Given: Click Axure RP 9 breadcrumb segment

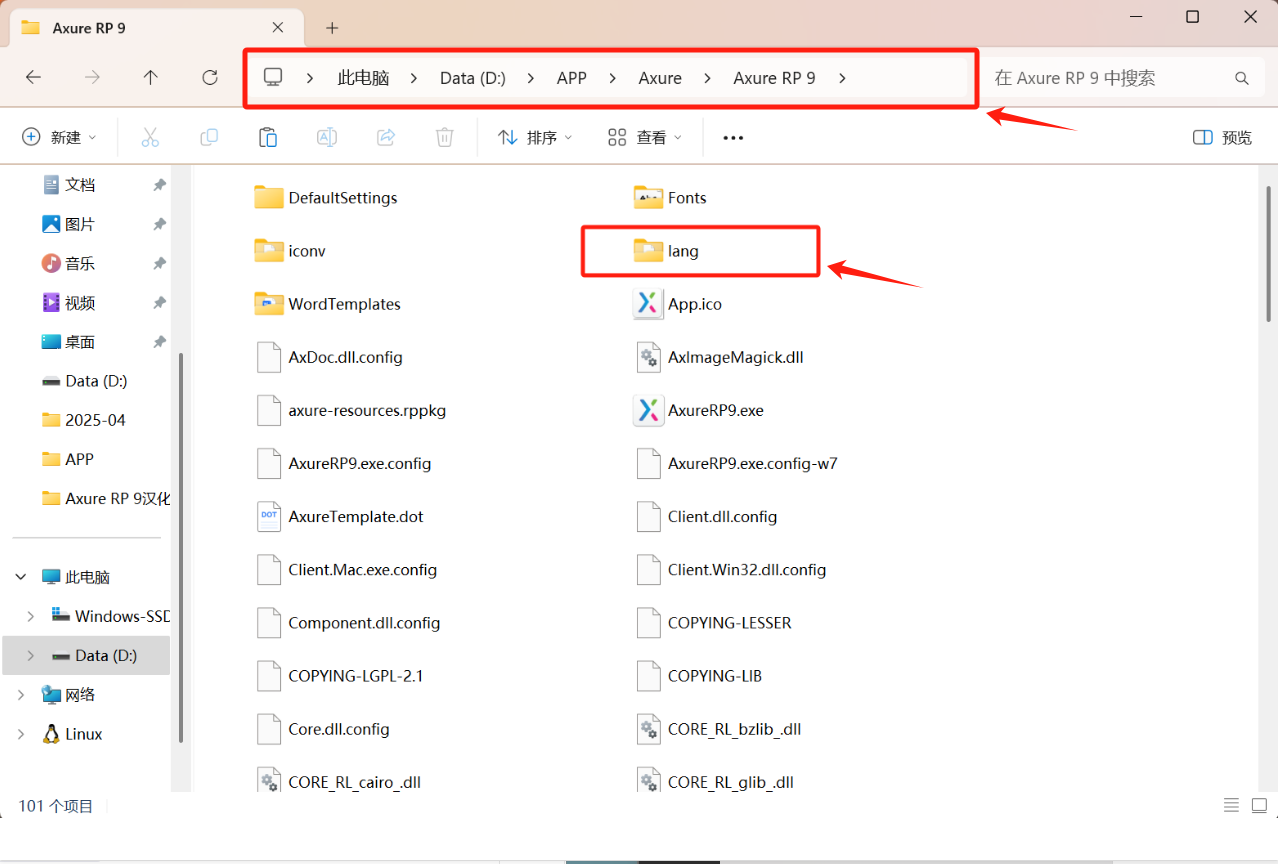Looking at the screenshot, I should coord(774,78).
